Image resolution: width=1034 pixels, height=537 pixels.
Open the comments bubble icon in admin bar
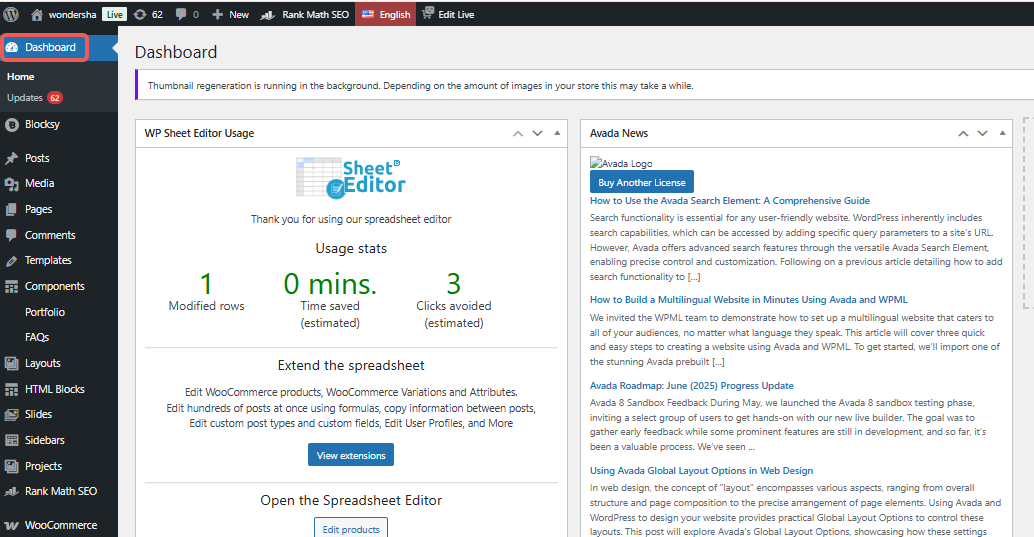pos(181,14)
